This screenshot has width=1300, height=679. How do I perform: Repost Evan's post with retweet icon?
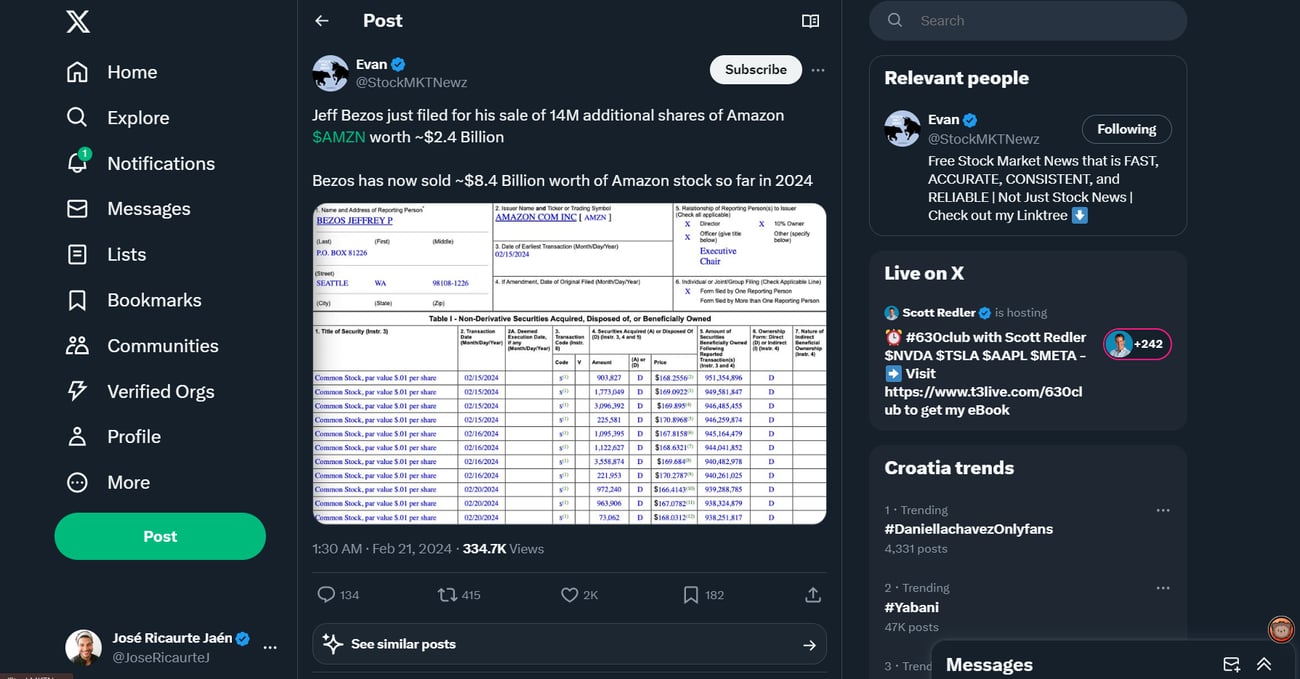[x=447, y=595]
